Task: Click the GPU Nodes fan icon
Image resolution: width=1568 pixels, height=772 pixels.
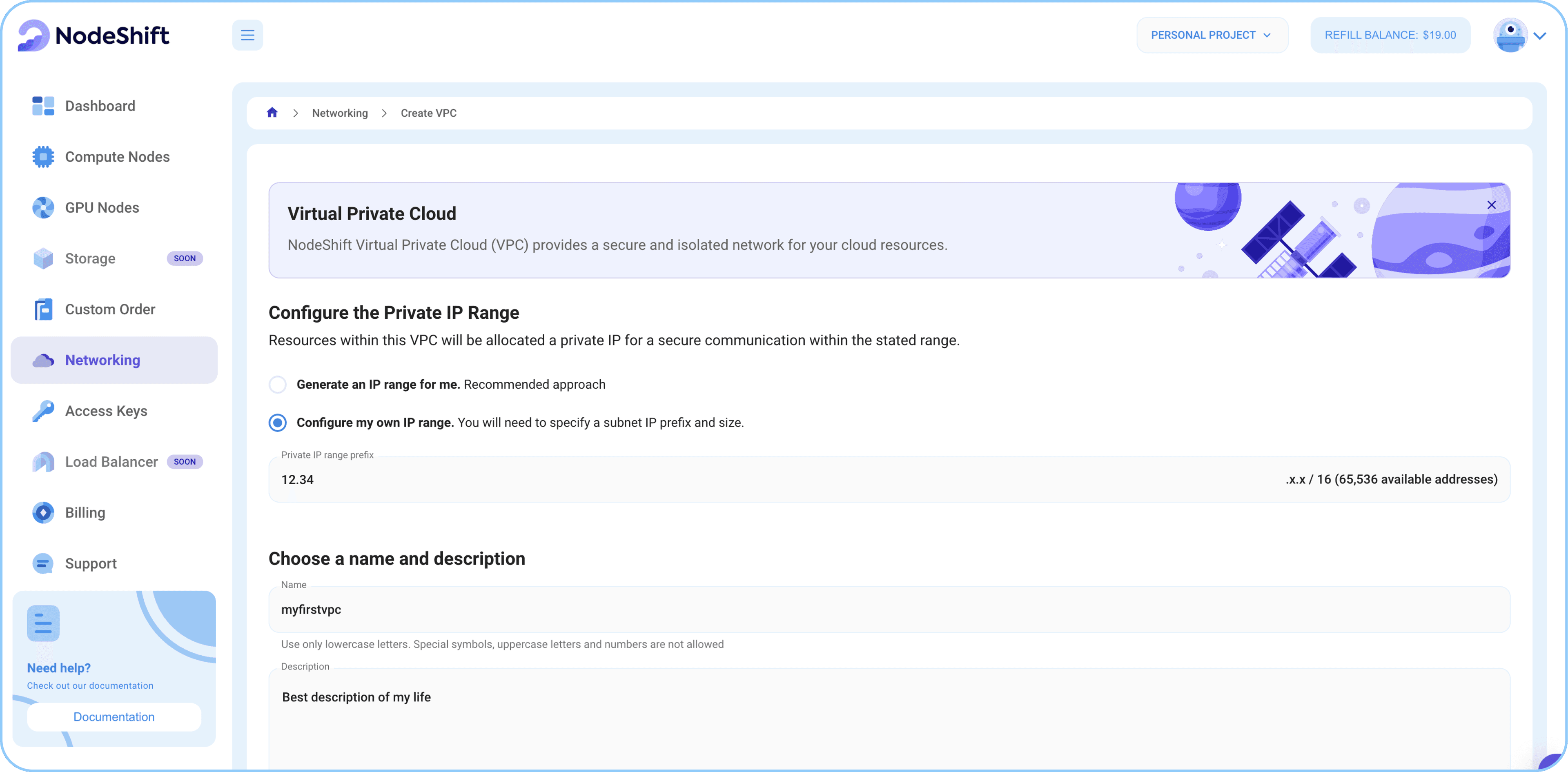Action: [x=43, y=207]
